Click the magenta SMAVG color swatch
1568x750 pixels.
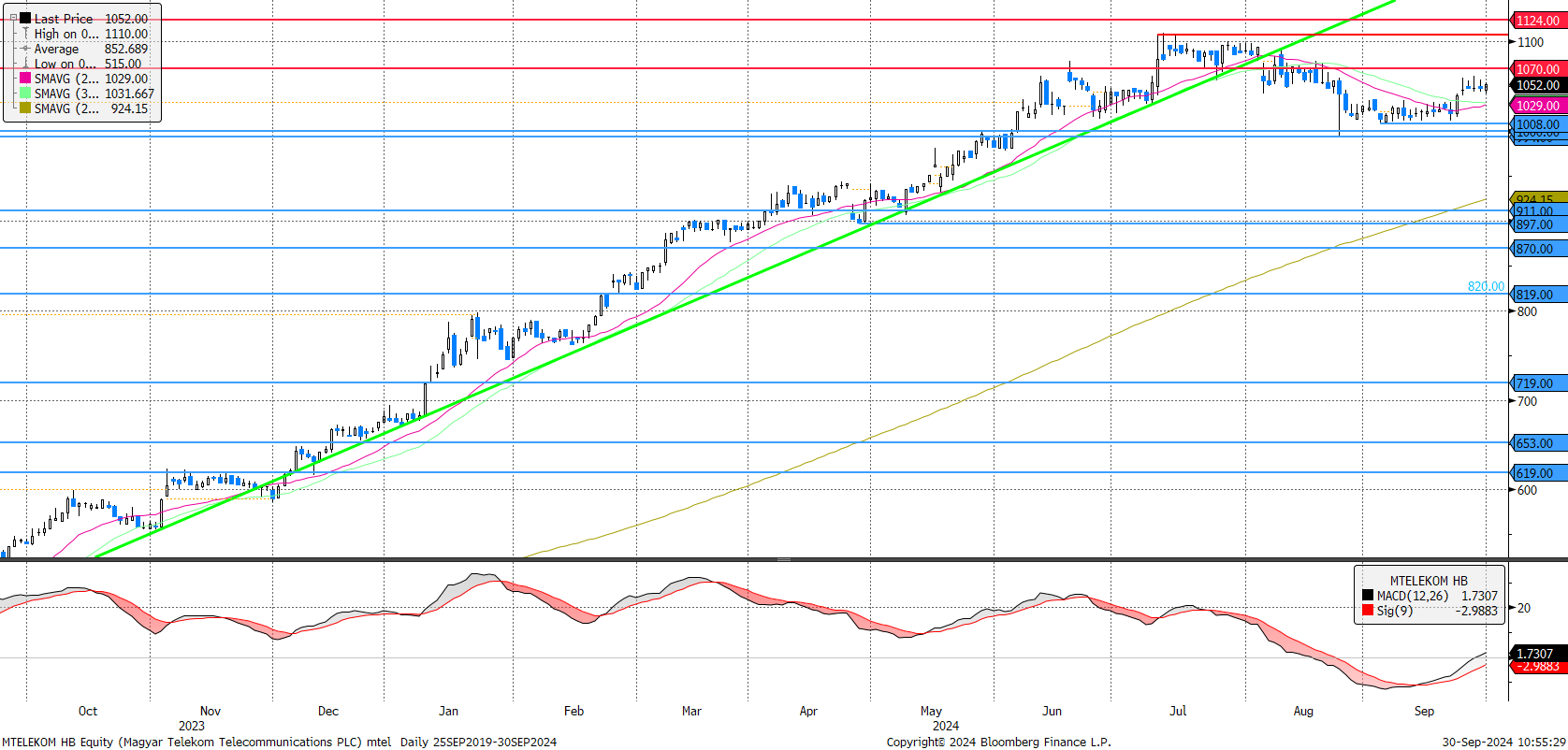tap(25, 79)
